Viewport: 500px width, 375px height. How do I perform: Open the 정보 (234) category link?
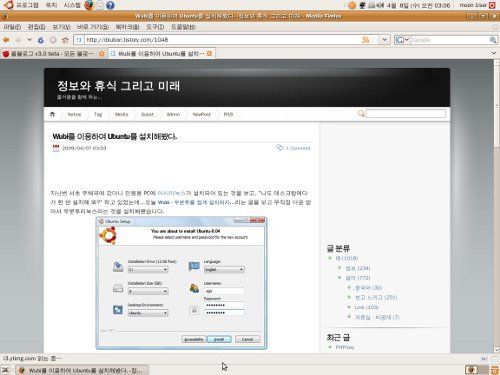pyautogui.click(x=358, y=268)
